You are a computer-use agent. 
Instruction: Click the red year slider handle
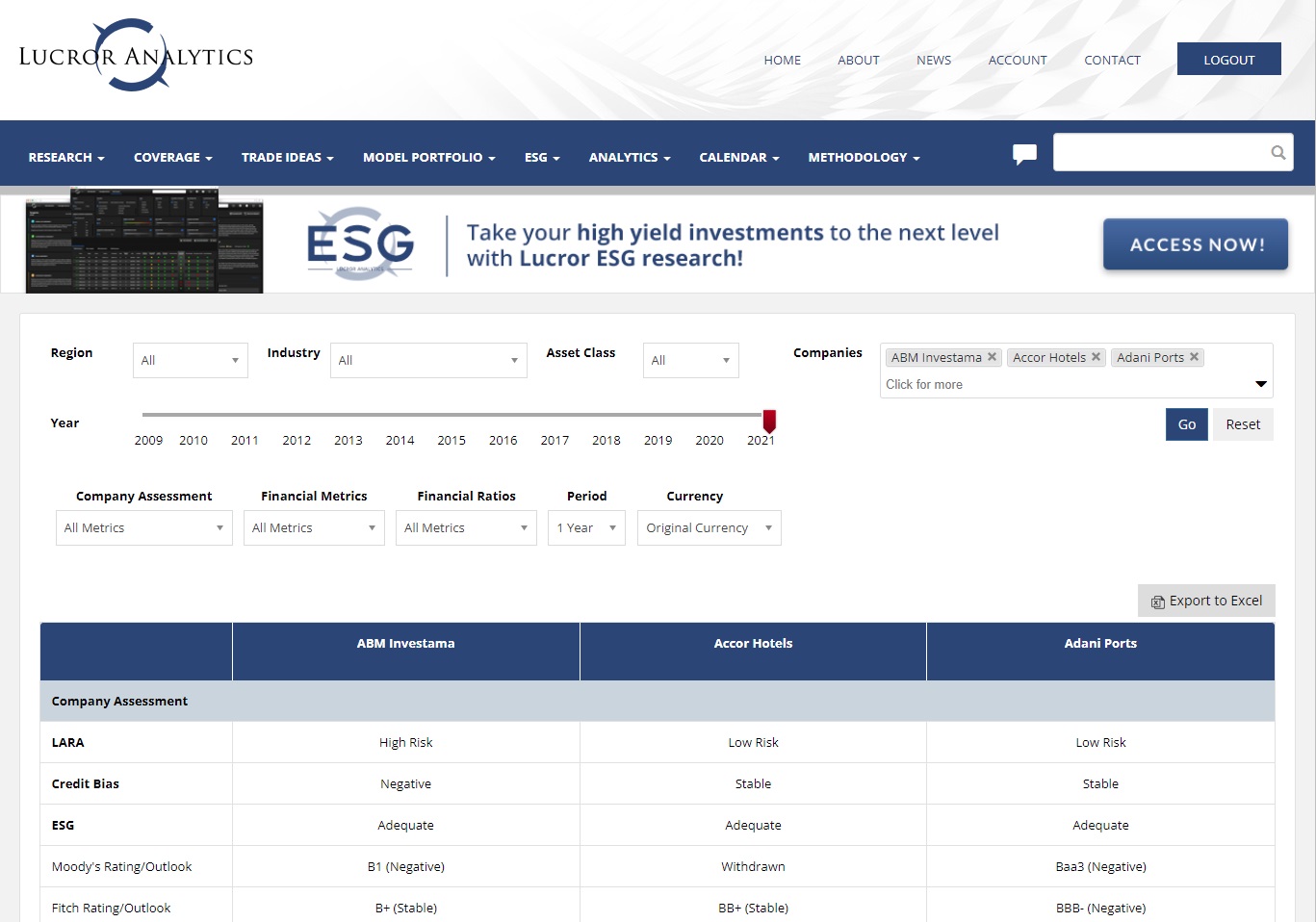coord(769,421)
